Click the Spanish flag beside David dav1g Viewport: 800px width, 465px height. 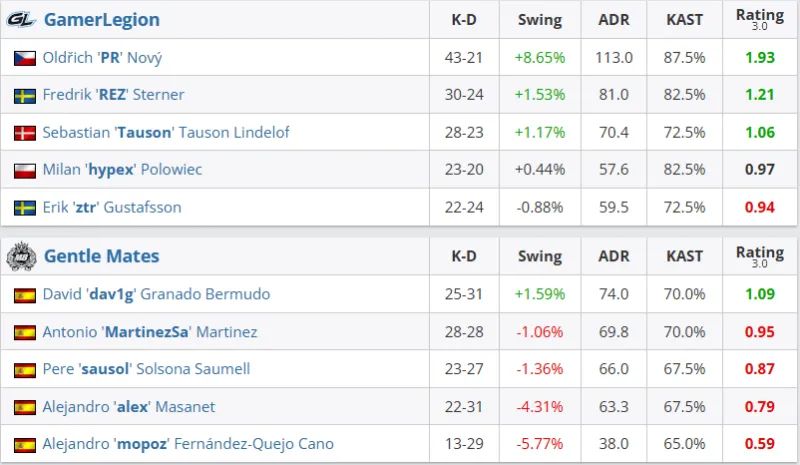tap(25, 295)
